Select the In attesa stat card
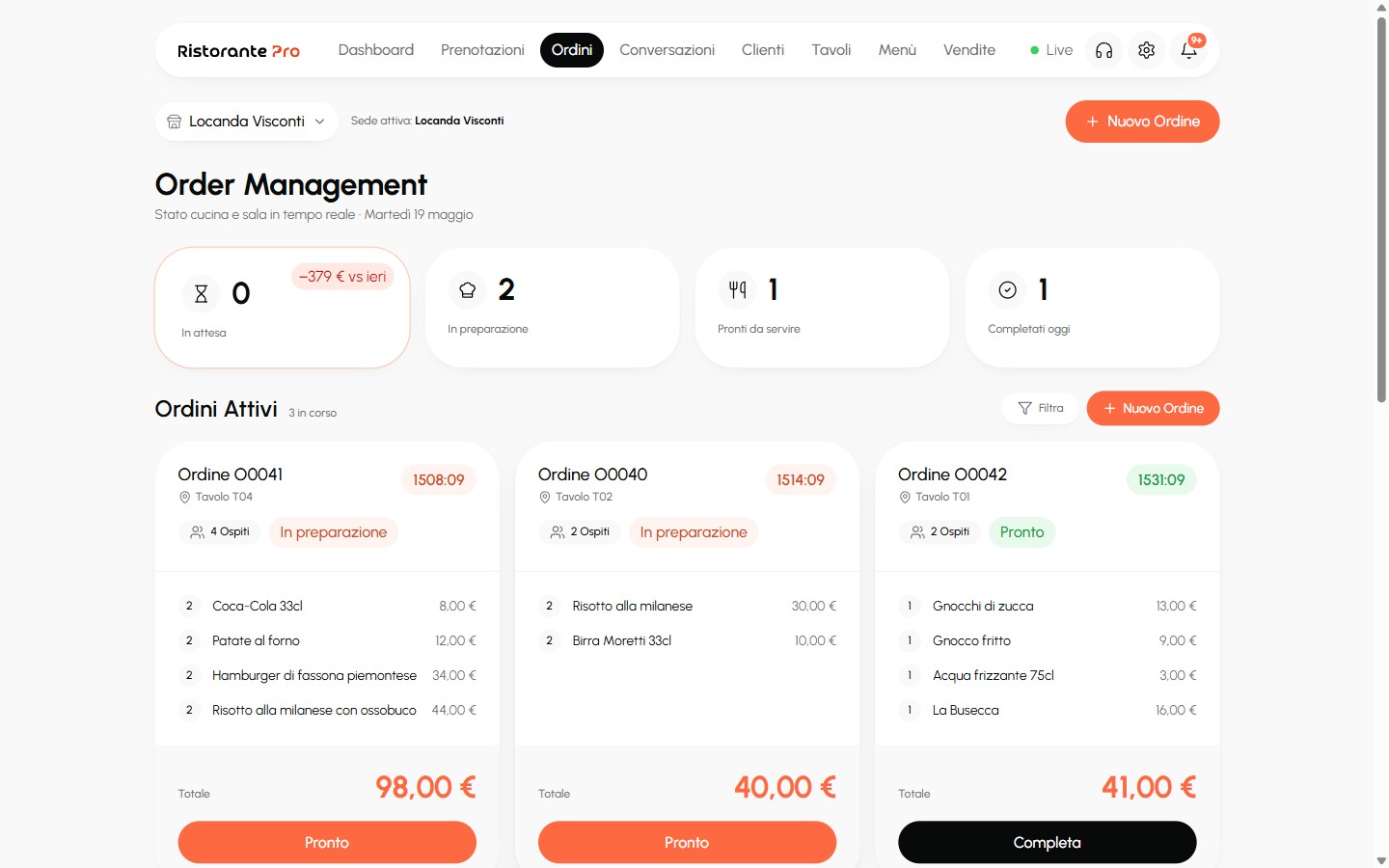Image resolution: width=1389 pixels, height=868 pixels. point(283,308)
